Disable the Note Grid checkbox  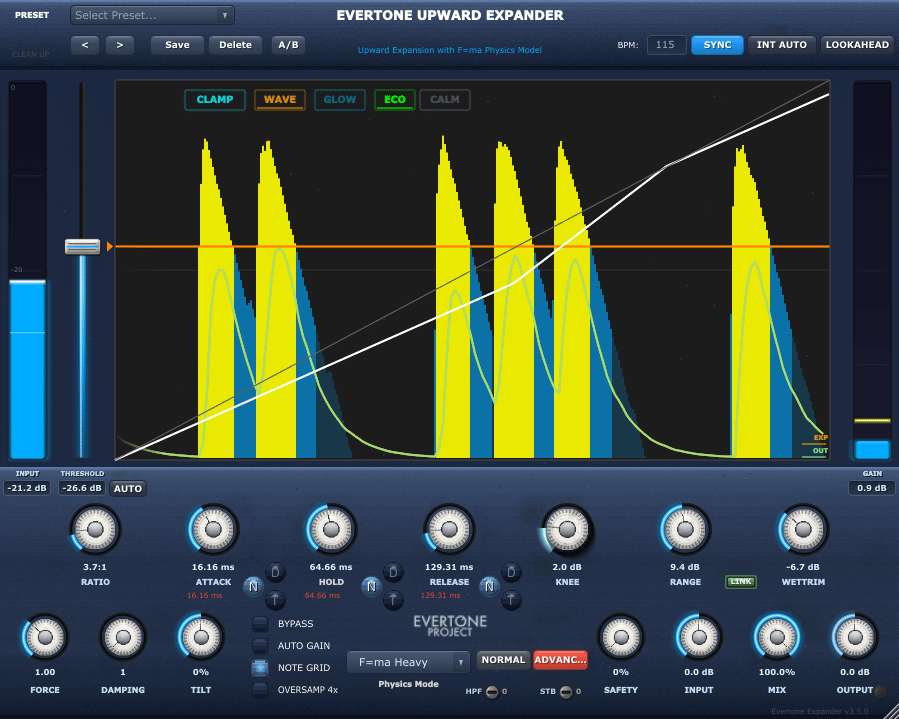(260, 668)
